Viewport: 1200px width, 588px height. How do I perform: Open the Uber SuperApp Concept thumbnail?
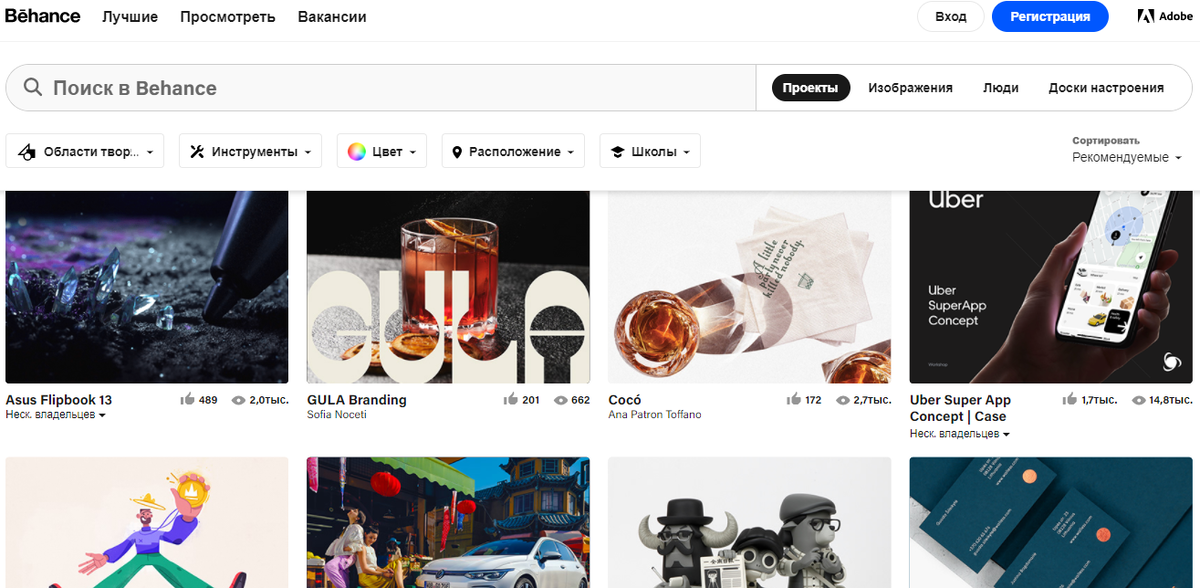[x=1051, y=287]
